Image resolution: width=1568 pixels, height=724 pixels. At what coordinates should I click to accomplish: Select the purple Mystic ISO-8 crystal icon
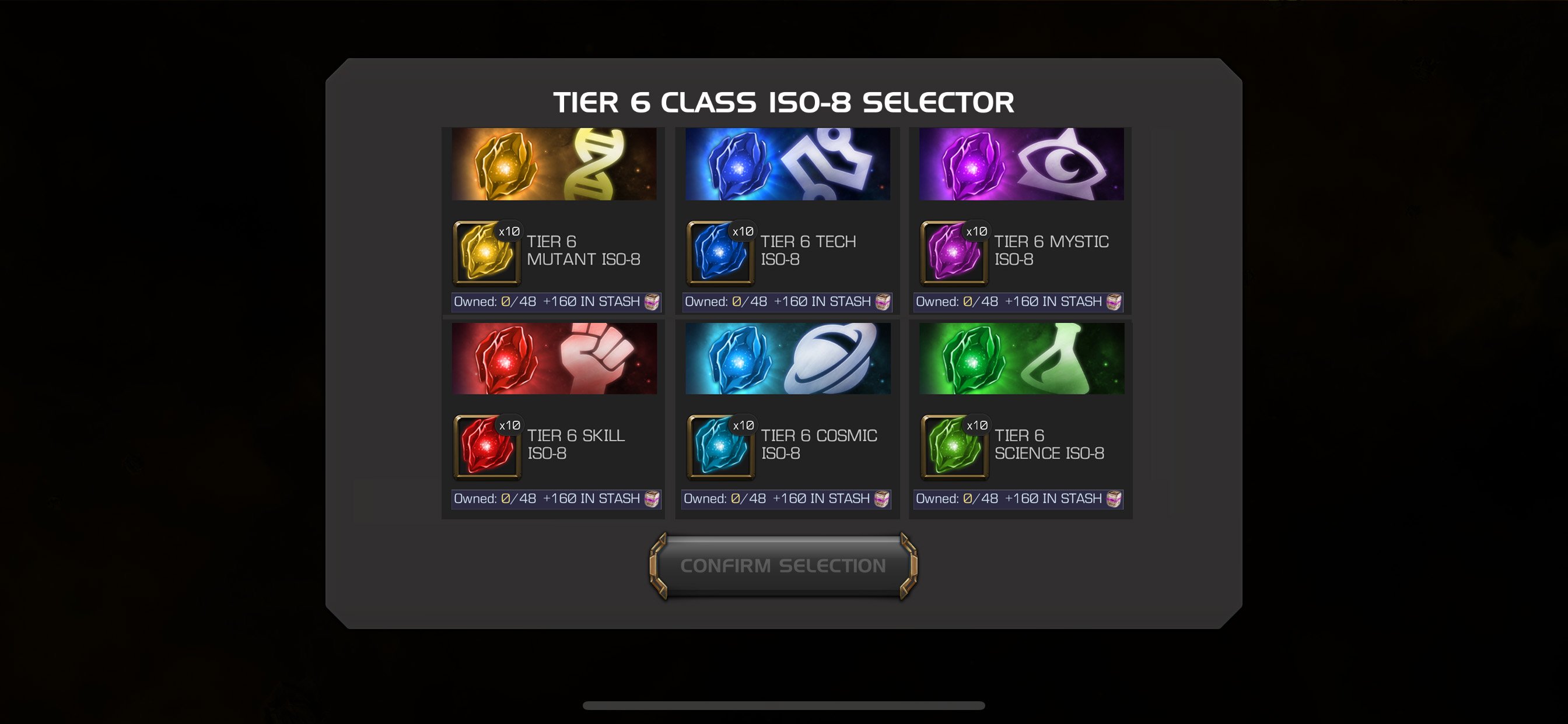pos(954,252)
